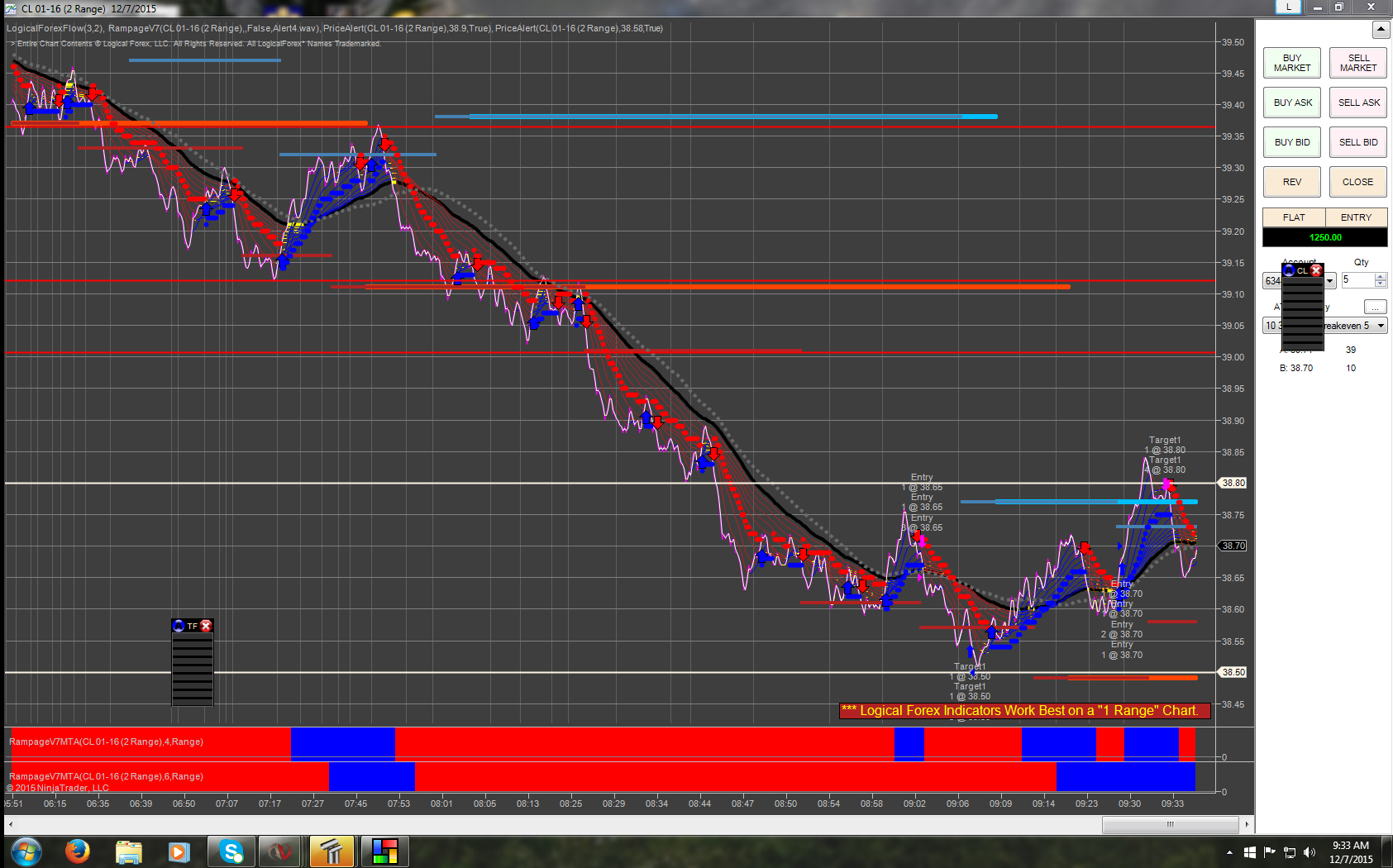Close the TF floating panel
The width and height of the screenshot is (1393, 868).
[x=206, y=626]
